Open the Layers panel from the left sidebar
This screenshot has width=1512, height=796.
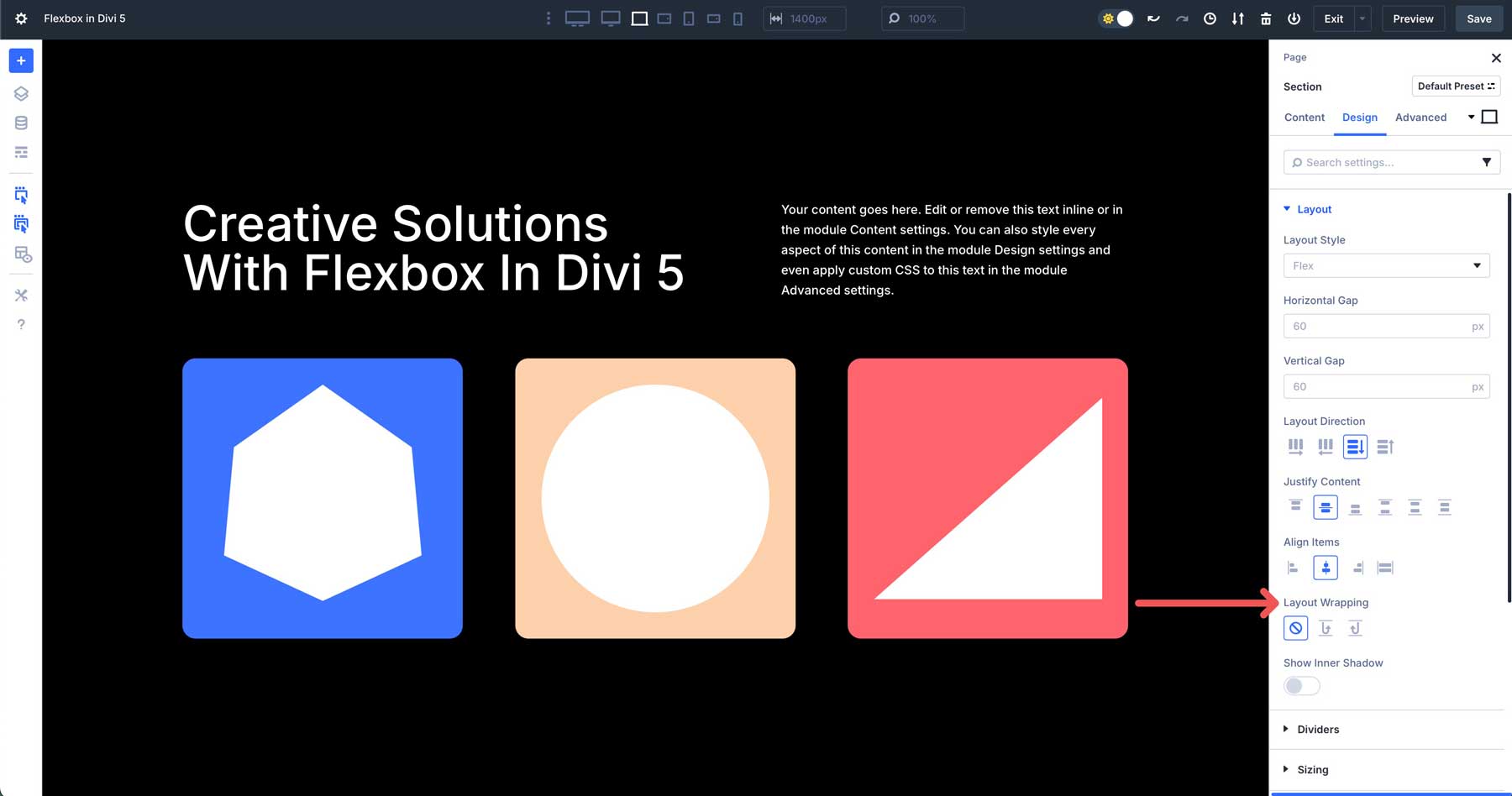(21, 93)
